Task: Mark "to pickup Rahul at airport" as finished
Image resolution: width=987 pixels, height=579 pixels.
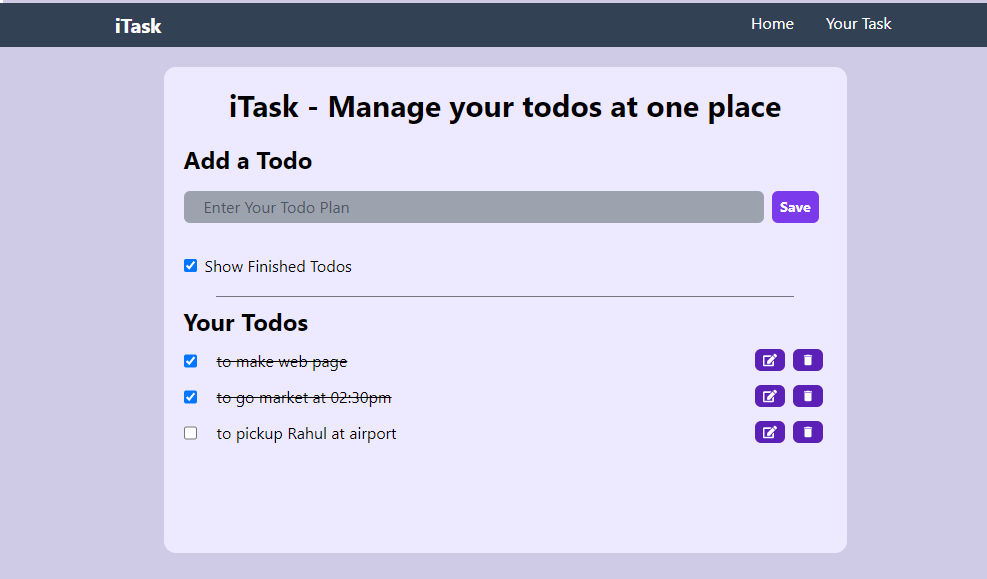Action: (190, 433)
